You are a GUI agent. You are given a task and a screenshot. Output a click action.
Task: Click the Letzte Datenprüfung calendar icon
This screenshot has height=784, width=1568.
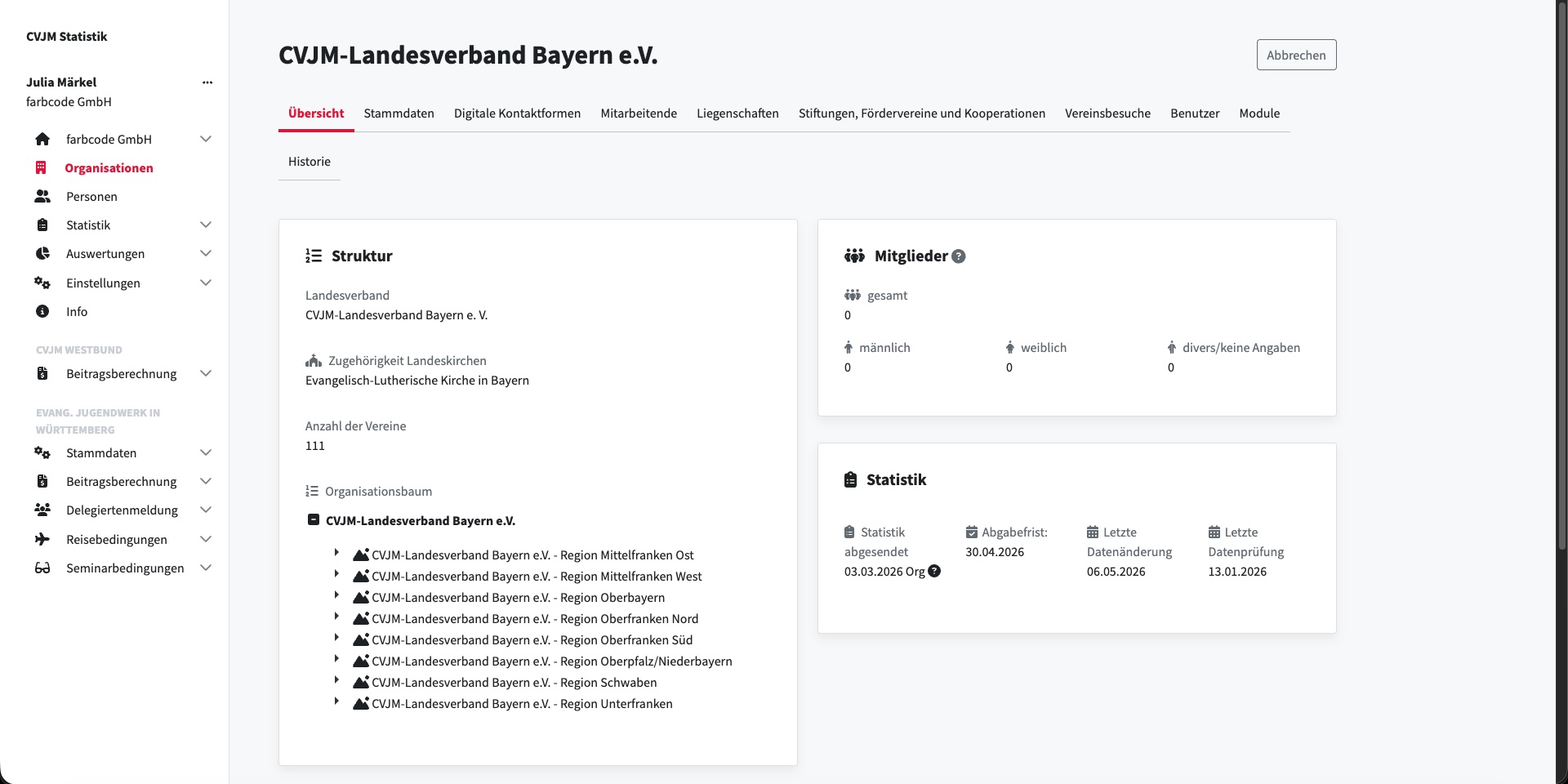(1214, 532)
